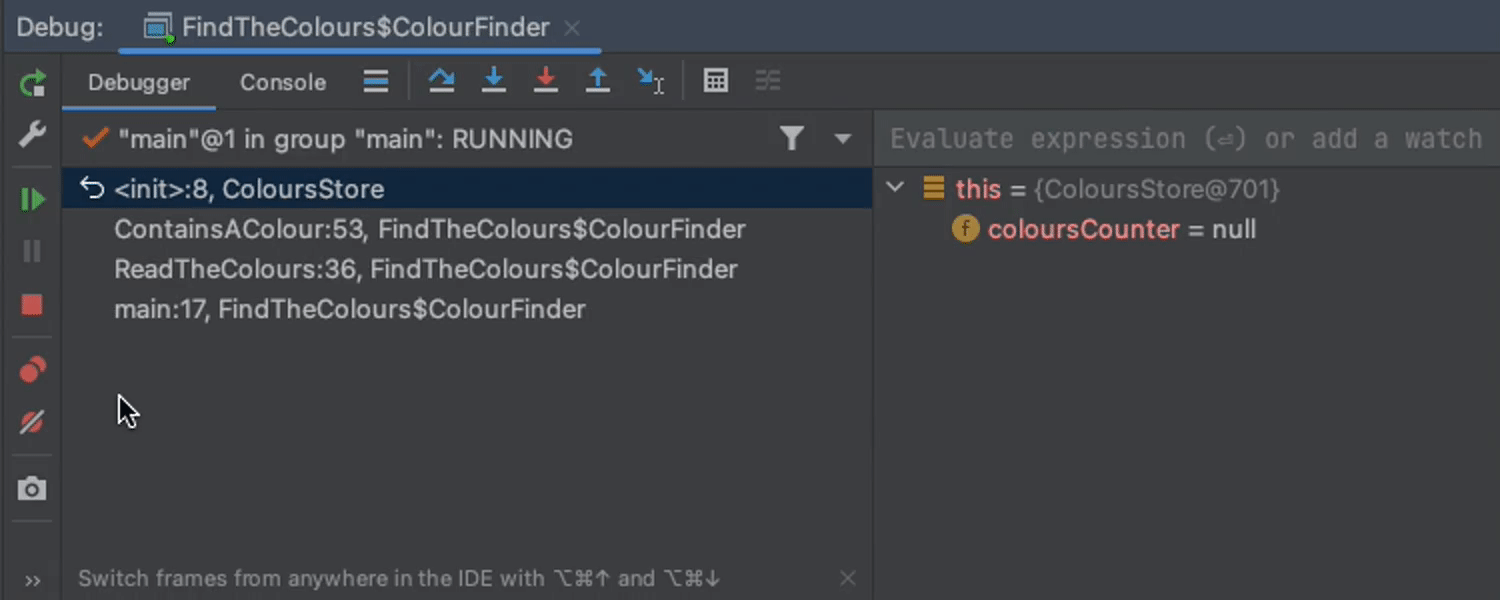Click the Resume Program icon
This screenshot has width=1500, height=600.
(x=33, y=200)
